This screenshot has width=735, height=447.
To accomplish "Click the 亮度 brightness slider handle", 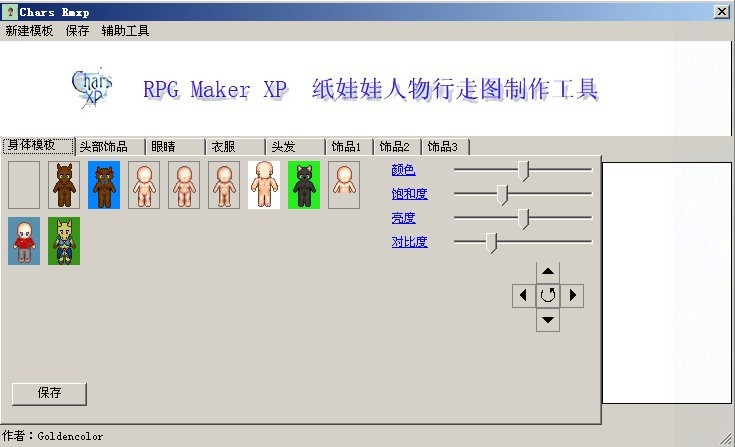I will pos(524,219).
